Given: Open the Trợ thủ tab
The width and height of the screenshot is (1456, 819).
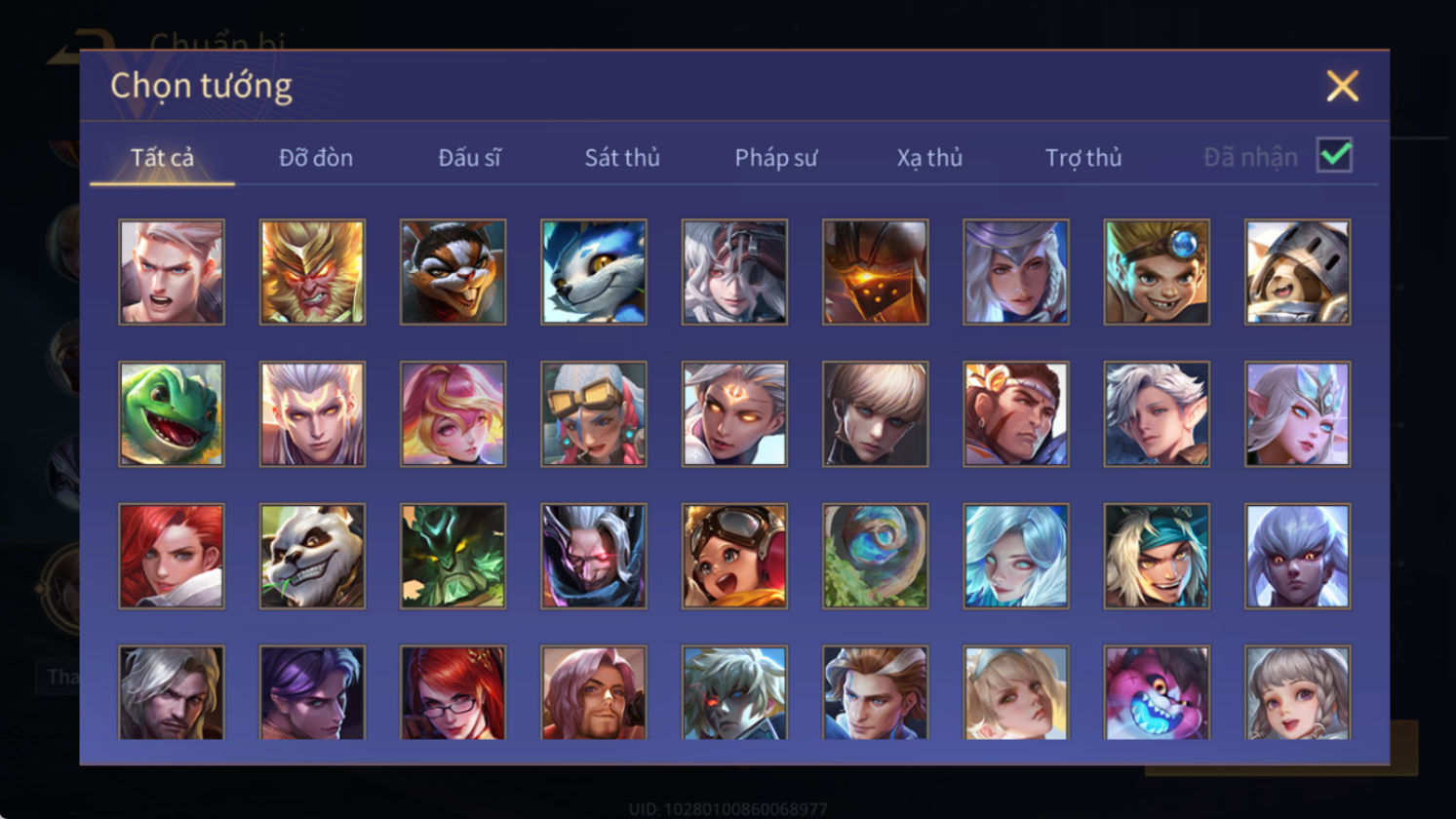Looking at the screenshot, I should [x=1083, y=158].
